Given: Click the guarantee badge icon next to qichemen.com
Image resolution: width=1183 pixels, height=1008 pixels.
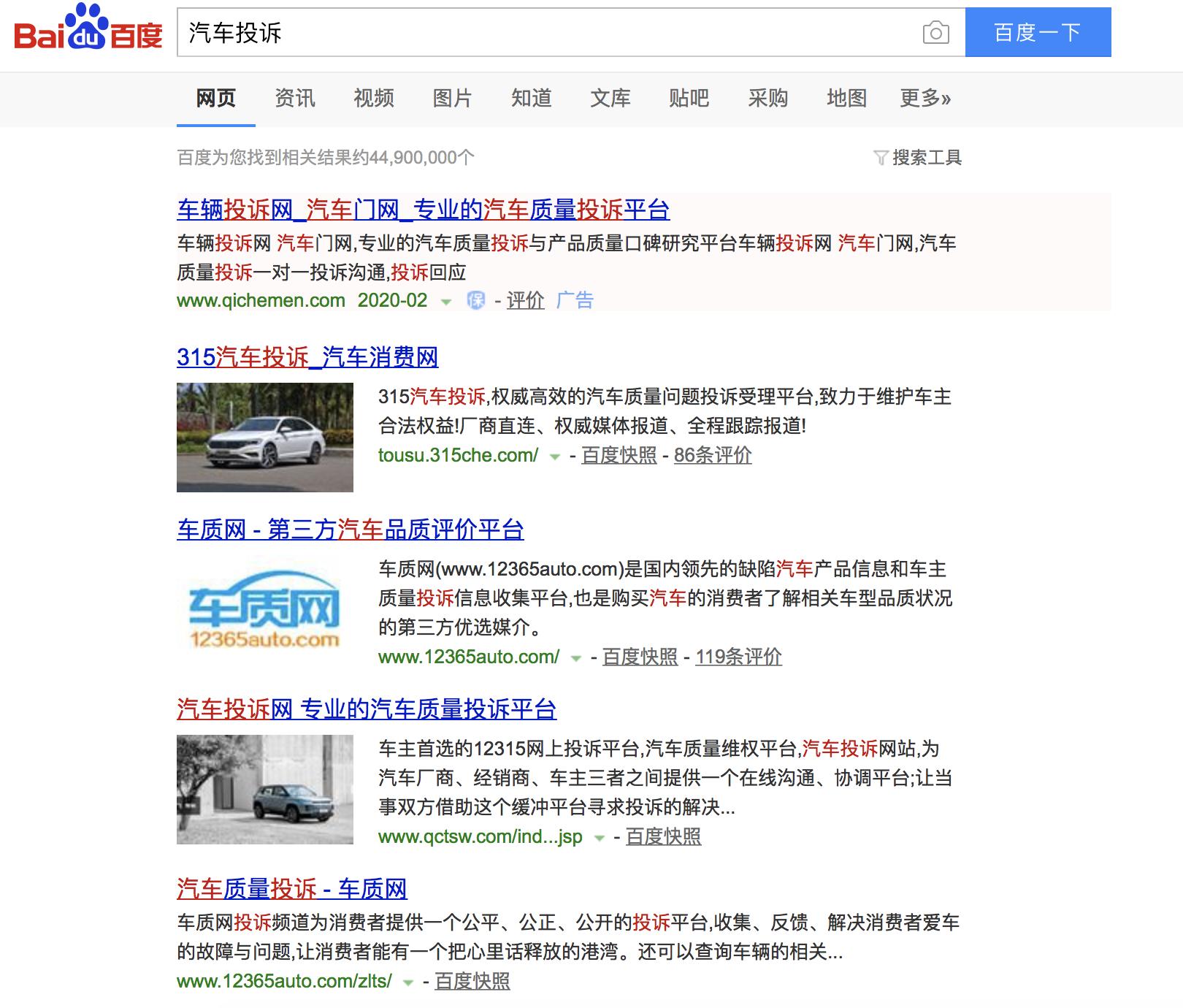Looking at the screenshot, I should 476,300.
